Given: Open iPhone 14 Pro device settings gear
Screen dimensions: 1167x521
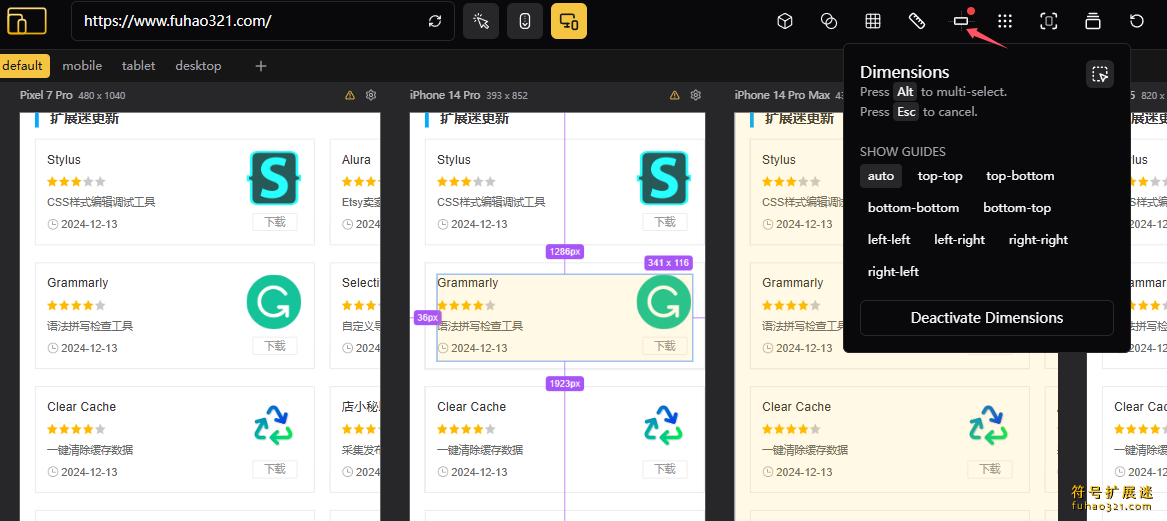Looking at the screenshot, I should (x=696, y=95).
